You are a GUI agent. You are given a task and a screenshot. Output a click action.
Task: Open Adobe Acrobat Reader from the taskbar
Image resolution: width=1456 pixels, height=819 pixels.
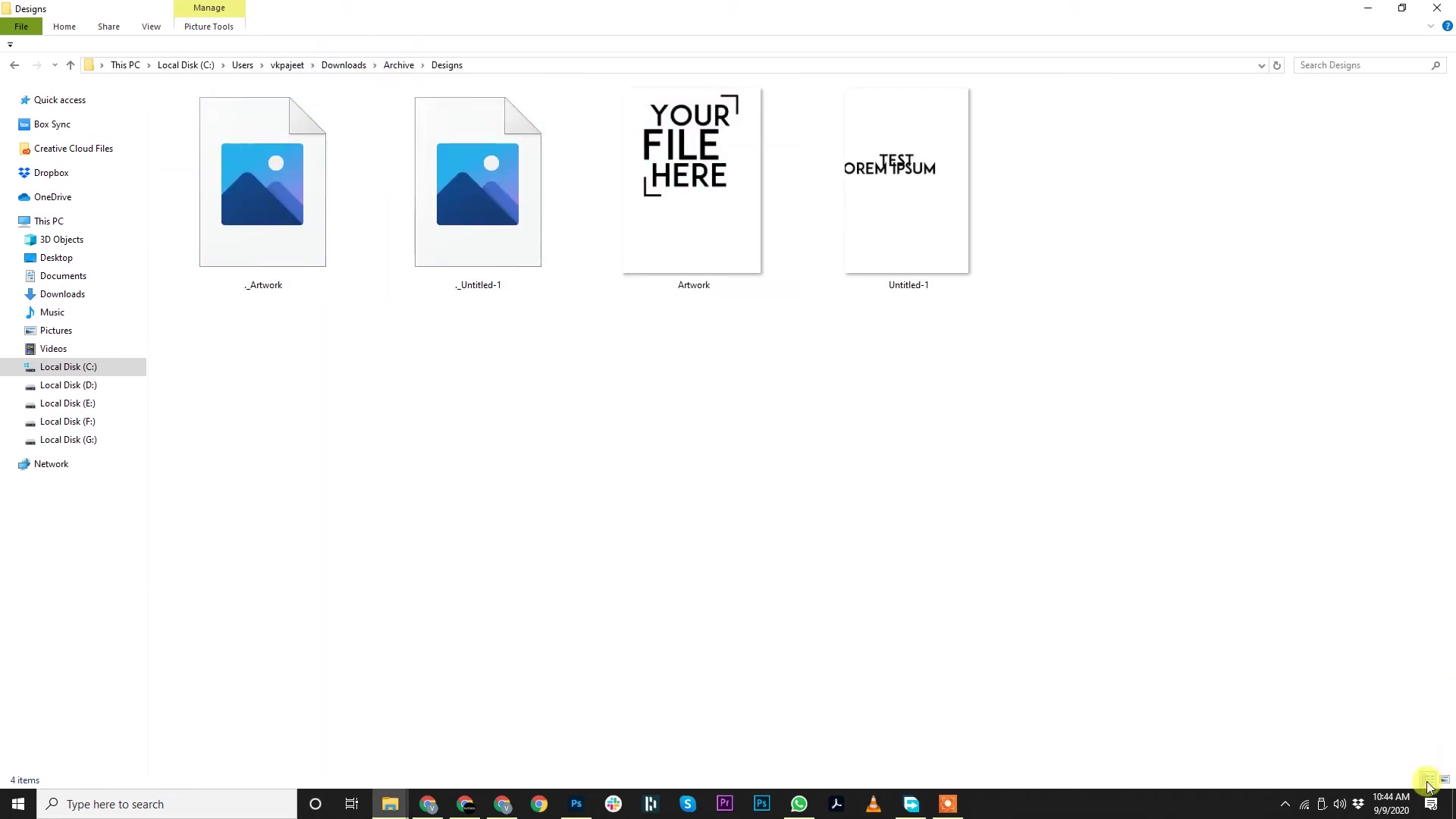836,804
